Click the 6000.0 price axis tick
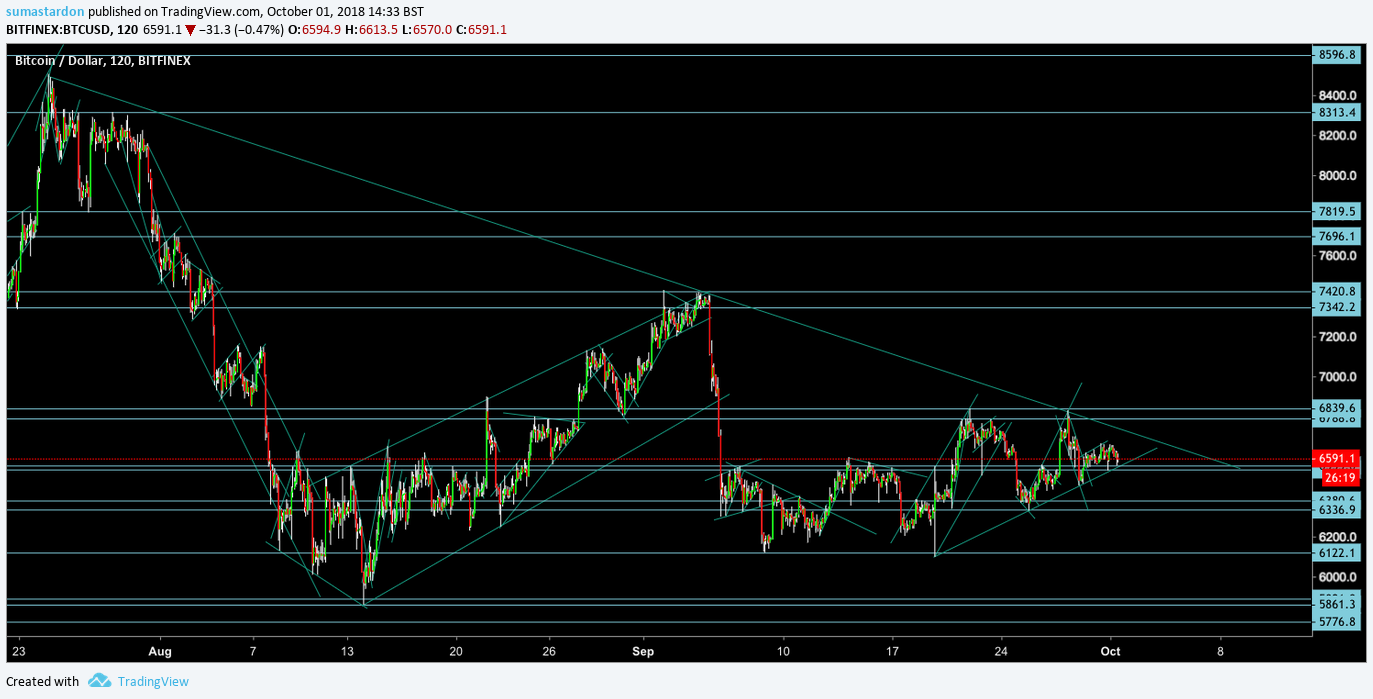This screenshot has height=699, width=1373. tap(1339, 577)
